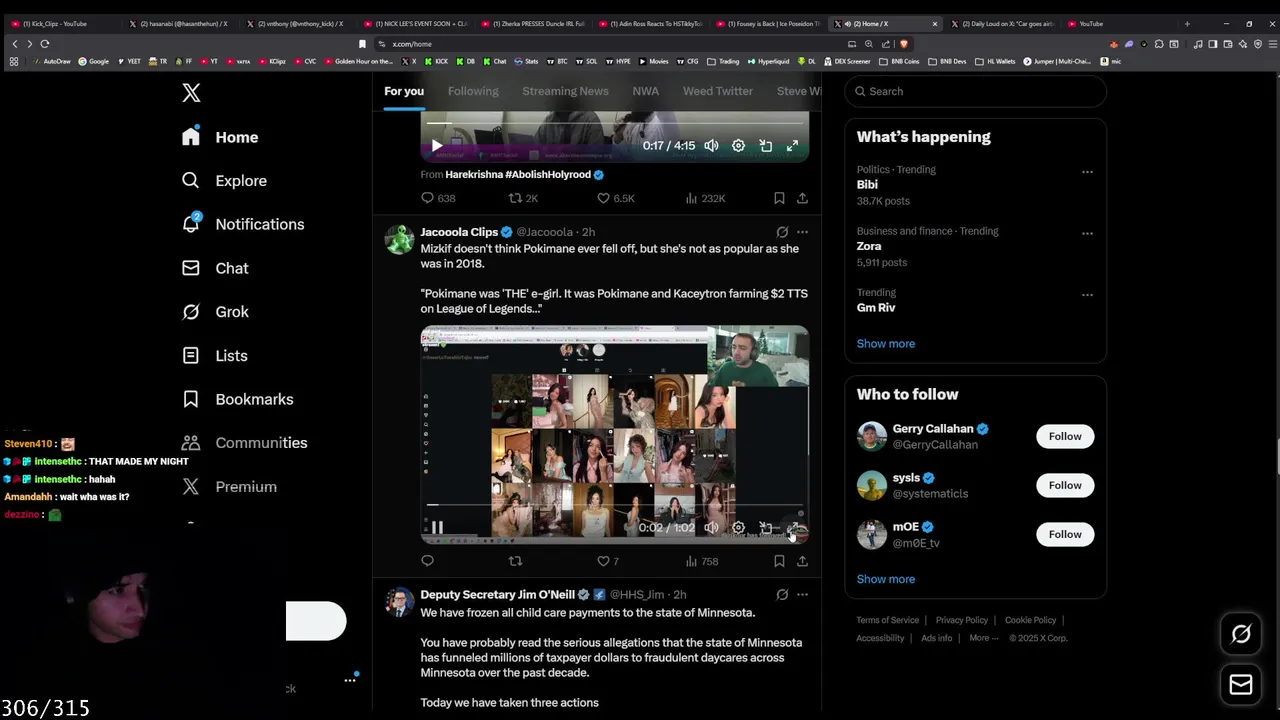This screenshot has height=720, width=1280.
Task: Play the top video in the feed
Action: pyautogui.click(x=437, y=146)
